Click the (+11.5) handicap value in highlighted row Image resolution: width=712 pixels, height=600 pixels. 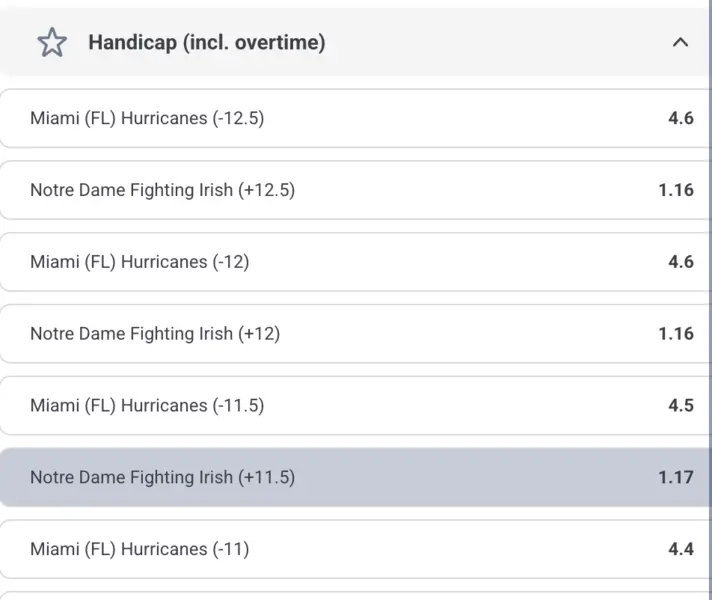tap(267, 478)
